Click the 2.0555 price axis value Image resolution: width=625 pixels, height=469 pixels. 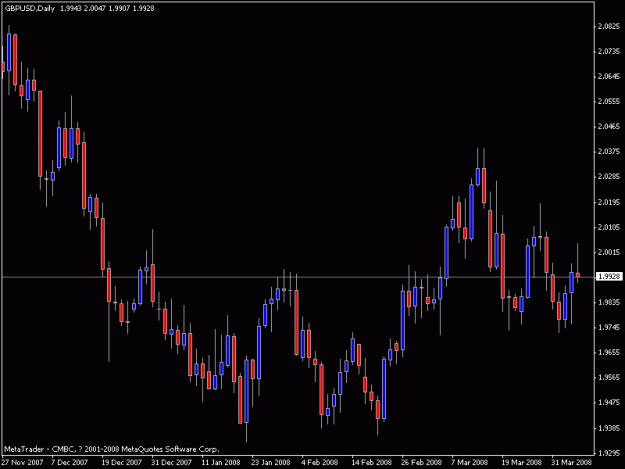(x=609, y=101)
